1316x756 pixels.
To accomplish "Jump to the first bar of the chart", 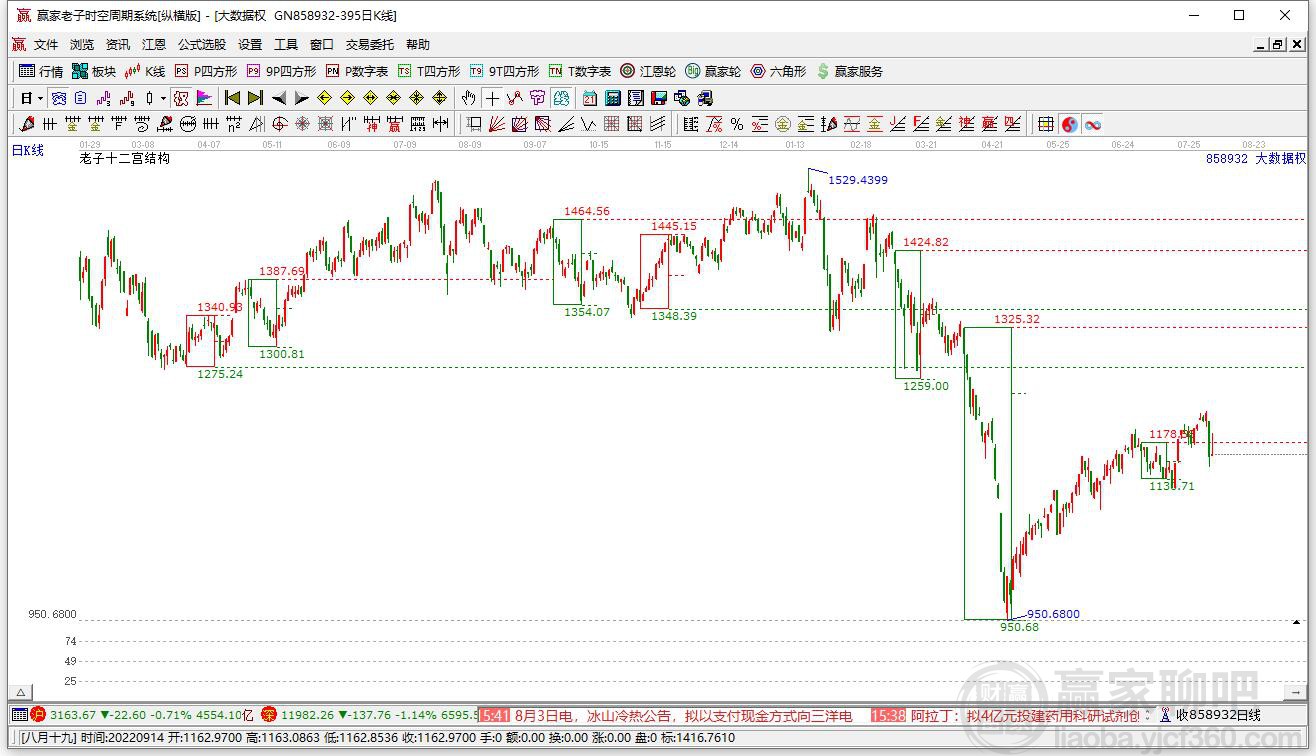I will coord(232,98).
